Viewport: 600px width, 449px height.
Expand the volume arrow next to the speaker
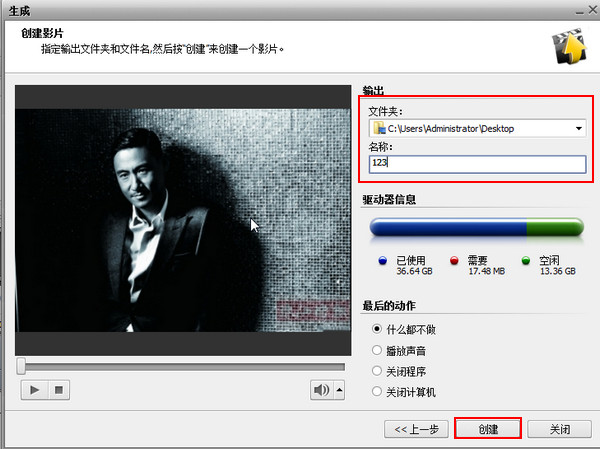339,390
